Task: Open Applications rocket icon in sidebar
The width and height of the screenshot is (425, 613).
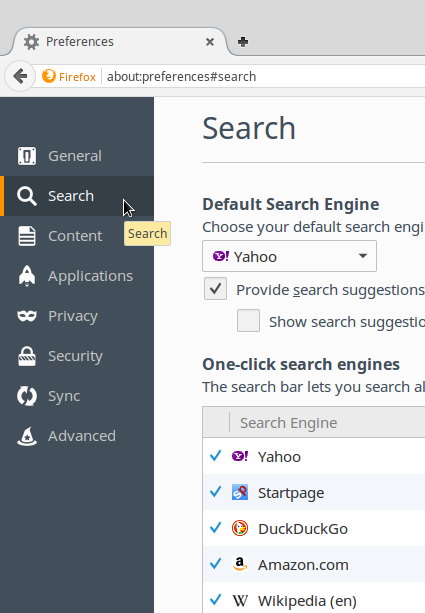Action: pos(27,276)
